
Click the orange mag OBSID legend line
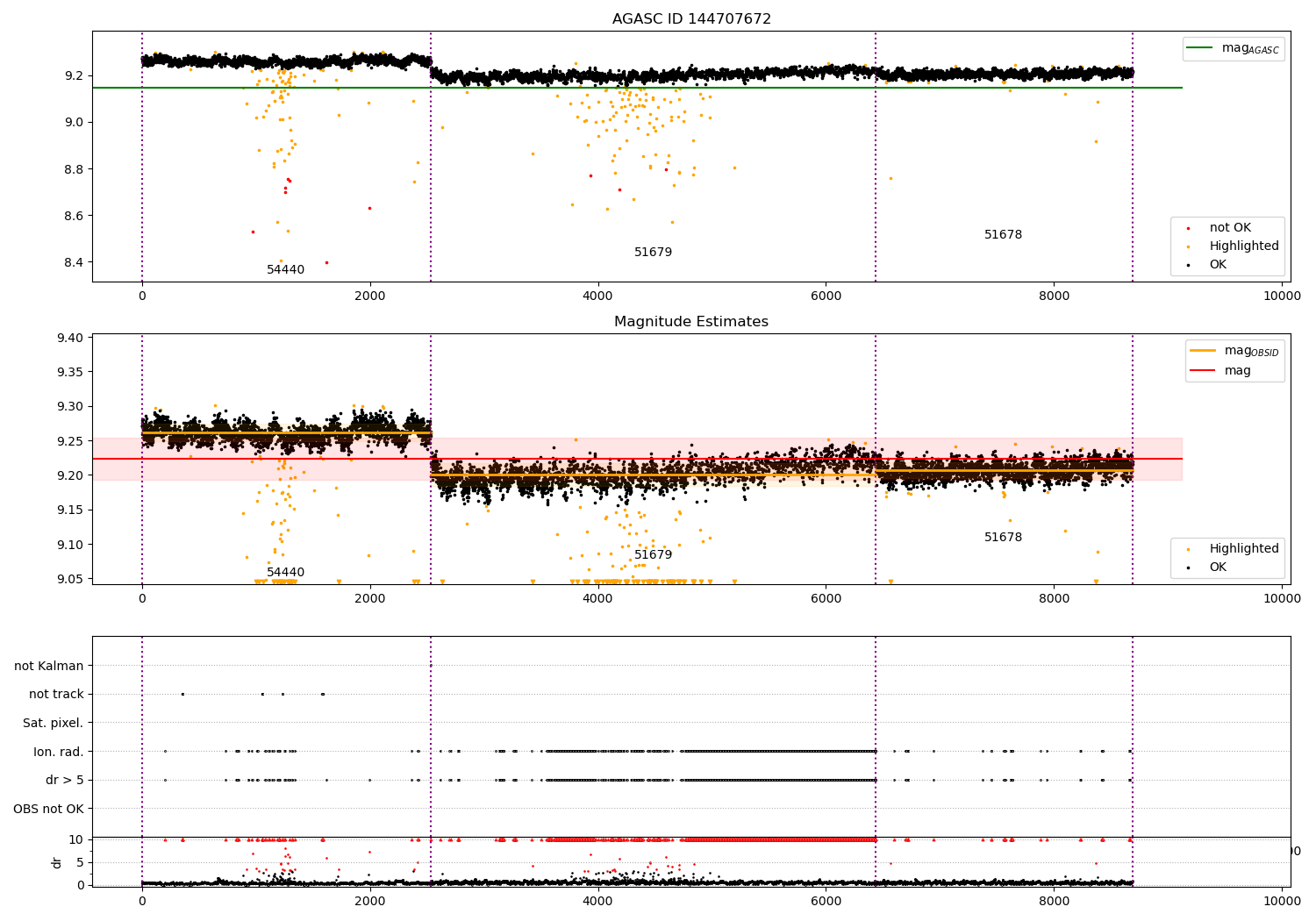coord(1202,350)
